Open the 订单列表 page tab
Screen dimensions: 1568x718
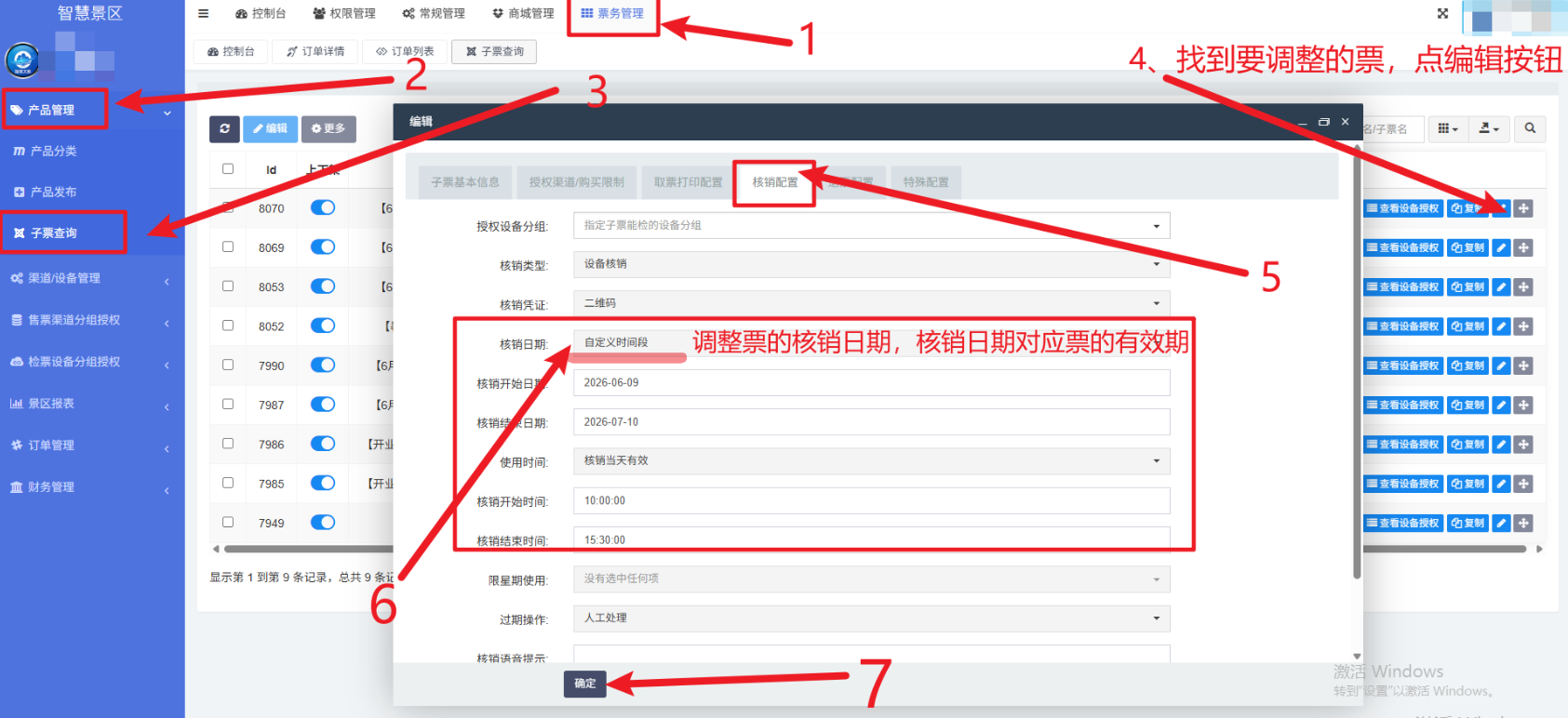[x=405, y=51]
